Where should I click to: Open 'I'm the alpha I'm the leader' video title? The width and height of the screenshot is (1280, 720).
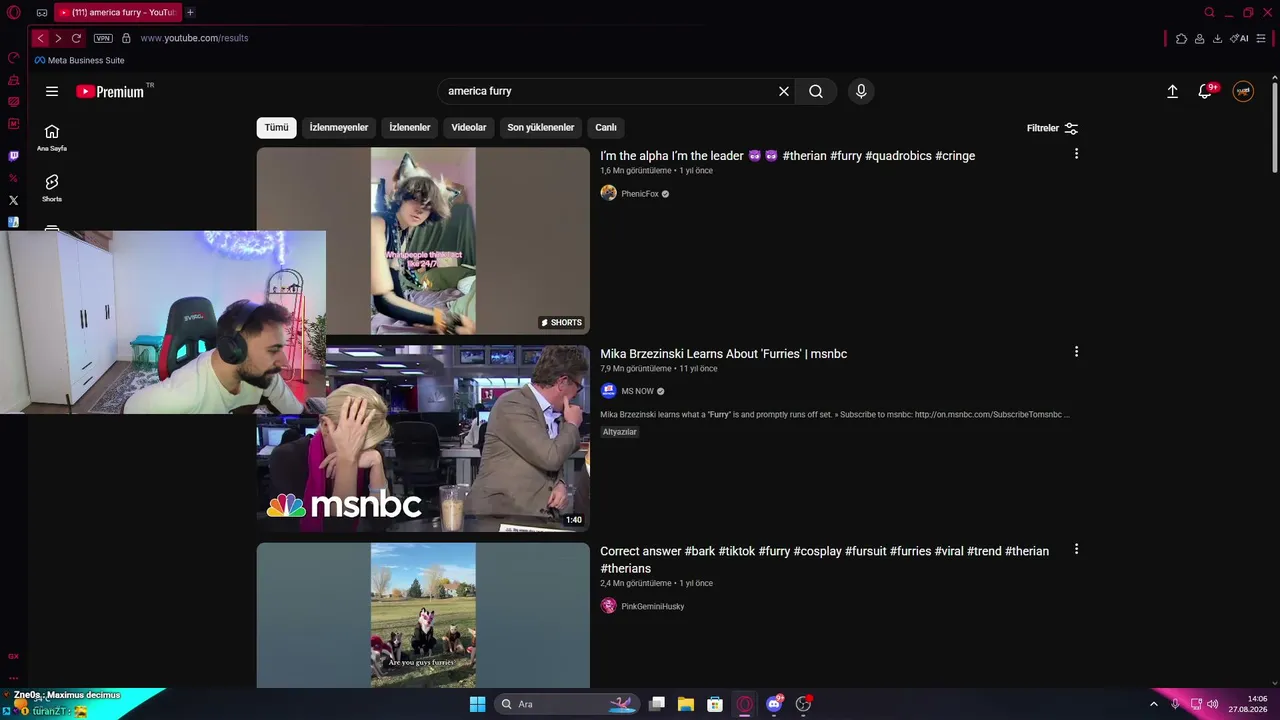click(x=788, y=156)
